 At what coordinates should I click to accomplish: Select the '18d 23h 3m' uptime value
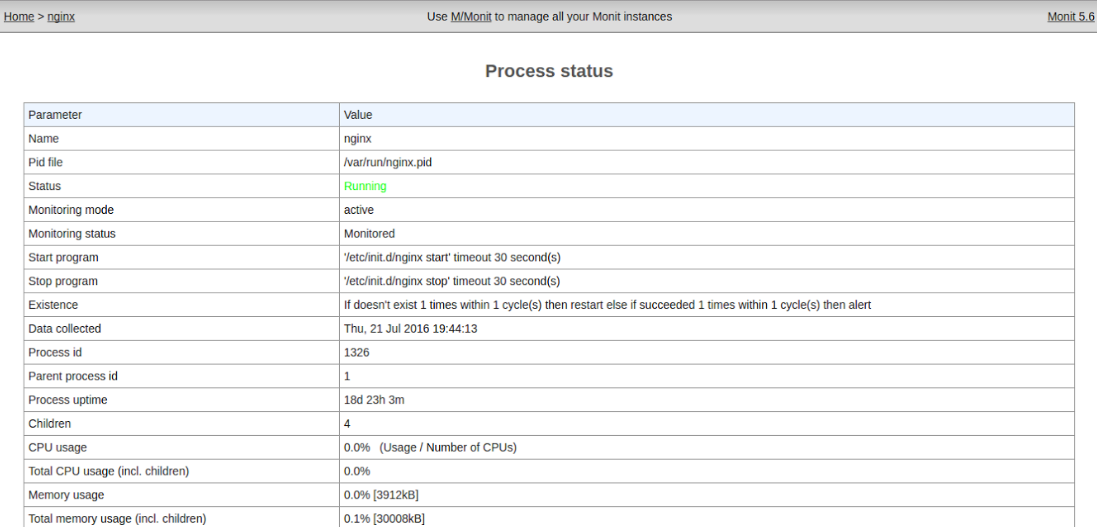tap(374, 400)
